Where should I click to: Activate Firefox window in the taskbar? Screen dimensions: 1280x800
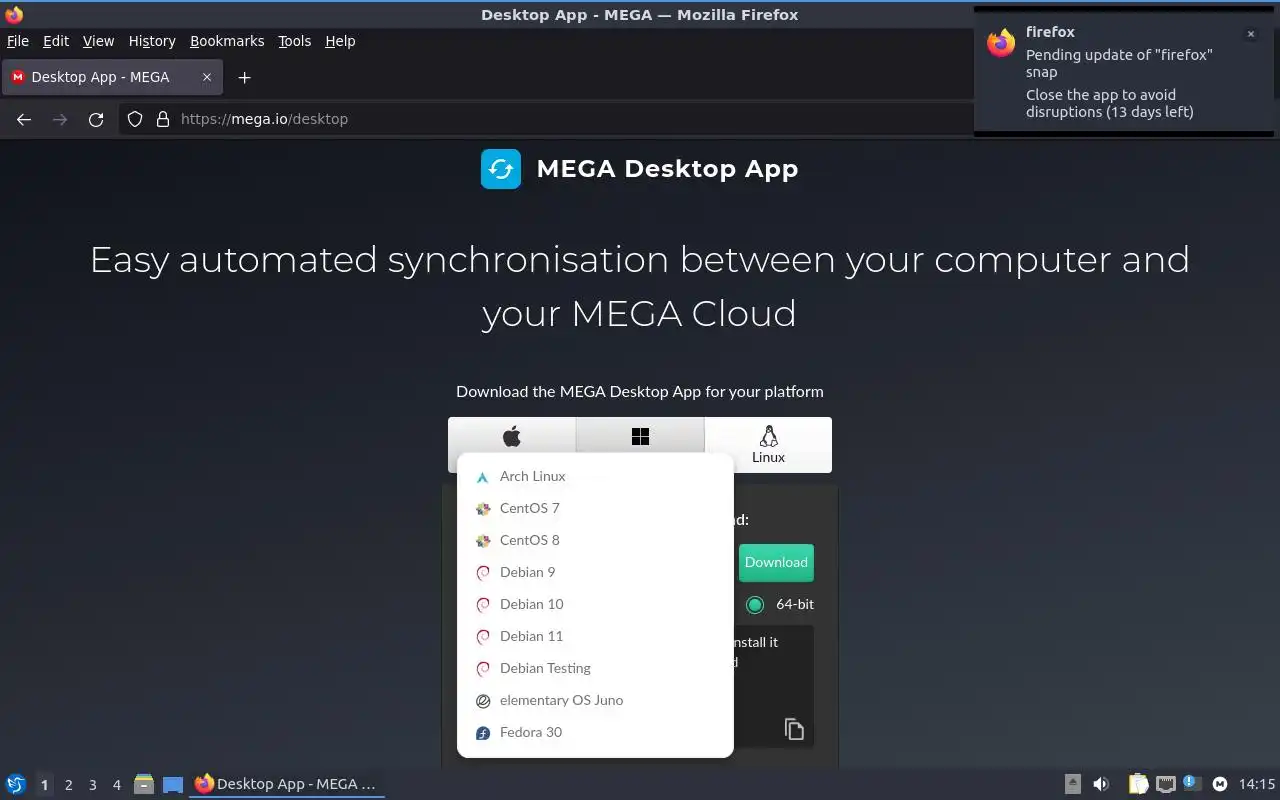[x=287, y=784]
